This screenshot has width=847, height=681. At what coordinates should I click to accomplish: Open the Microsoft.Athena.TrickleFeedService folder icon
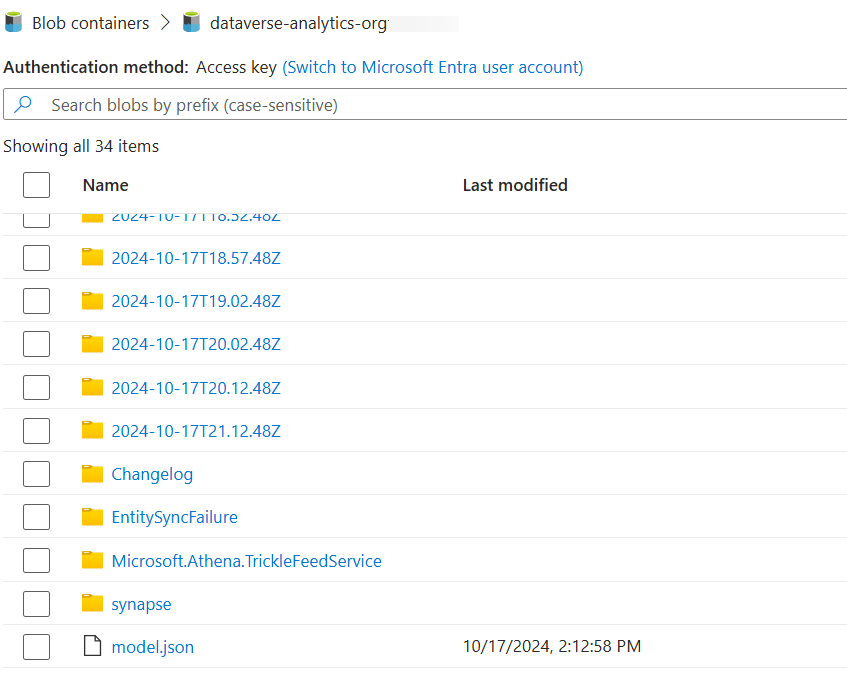pos(92,560)
